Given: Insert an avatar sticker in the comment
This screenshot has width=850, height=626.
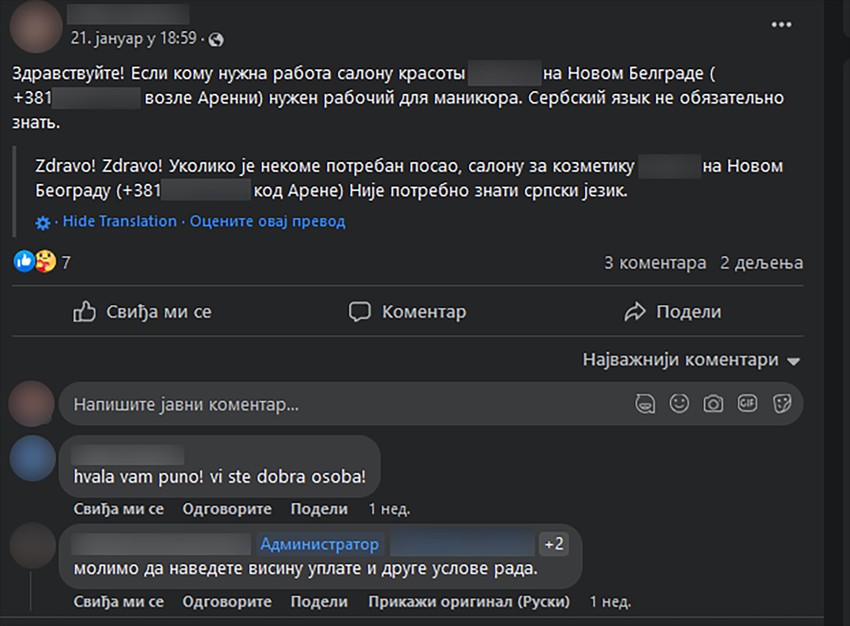Looking at the screenshot, I should pyautogui.click(x=646, y=404).
